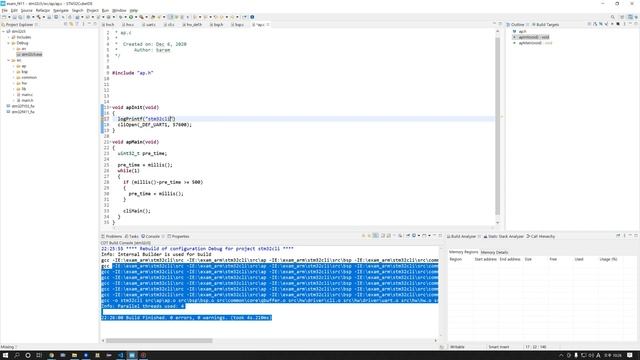Open the Refactor menu
The height and width of the screenshot is (360, 640).
42,10
